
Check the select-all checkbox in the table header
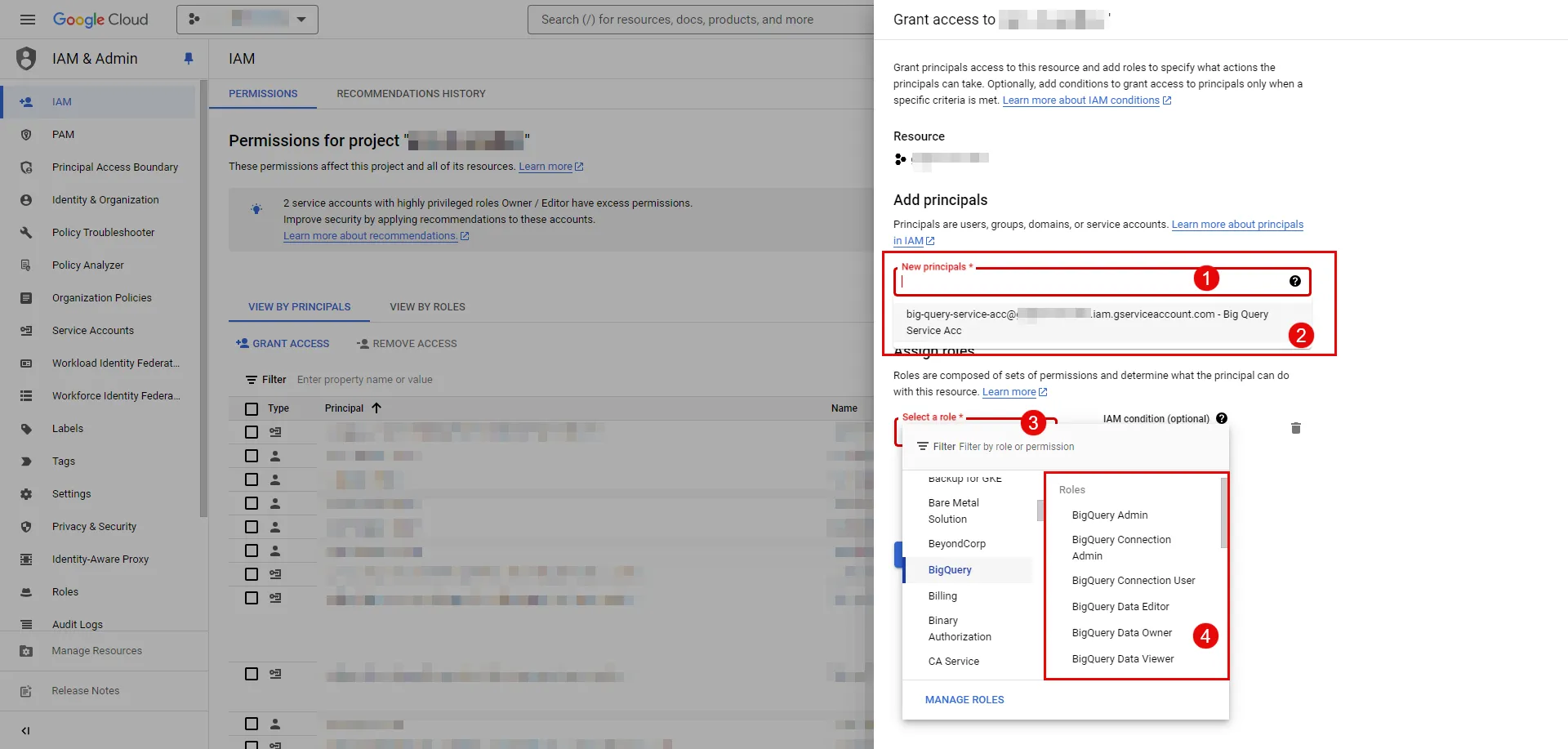[251, 408]
